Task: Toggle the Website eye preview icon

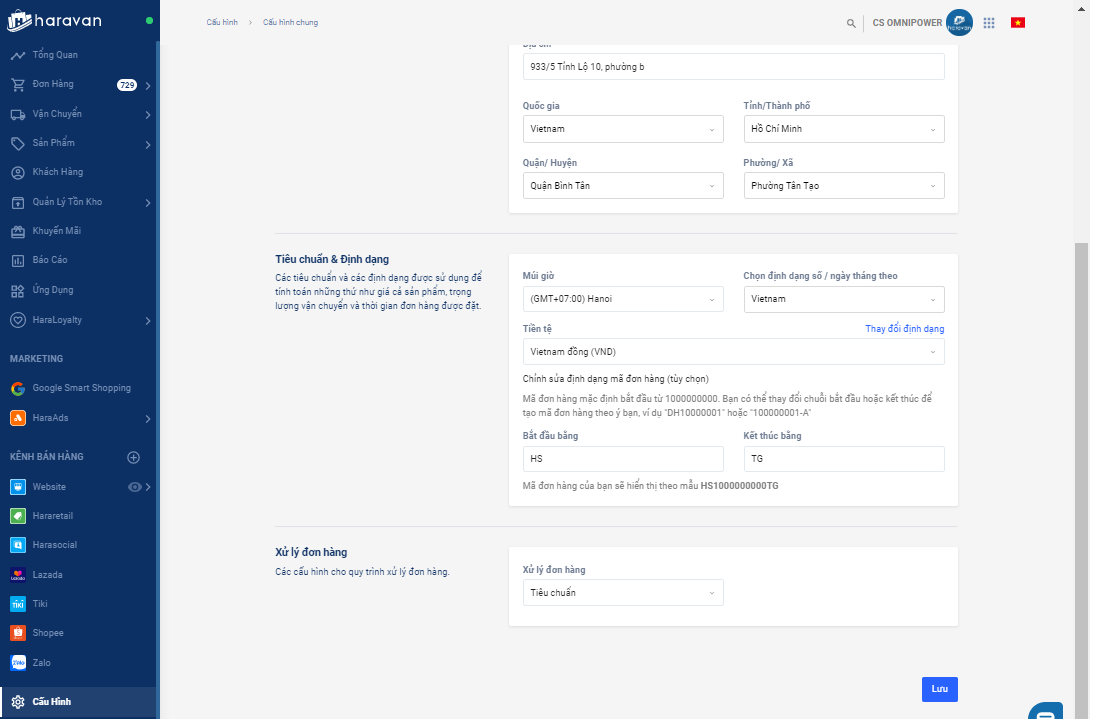Action: click(x=135, y=487)
